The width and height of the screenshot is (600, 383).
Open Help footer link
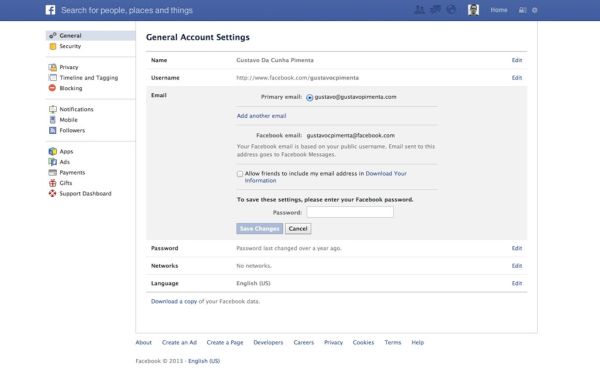click(418, 342)
